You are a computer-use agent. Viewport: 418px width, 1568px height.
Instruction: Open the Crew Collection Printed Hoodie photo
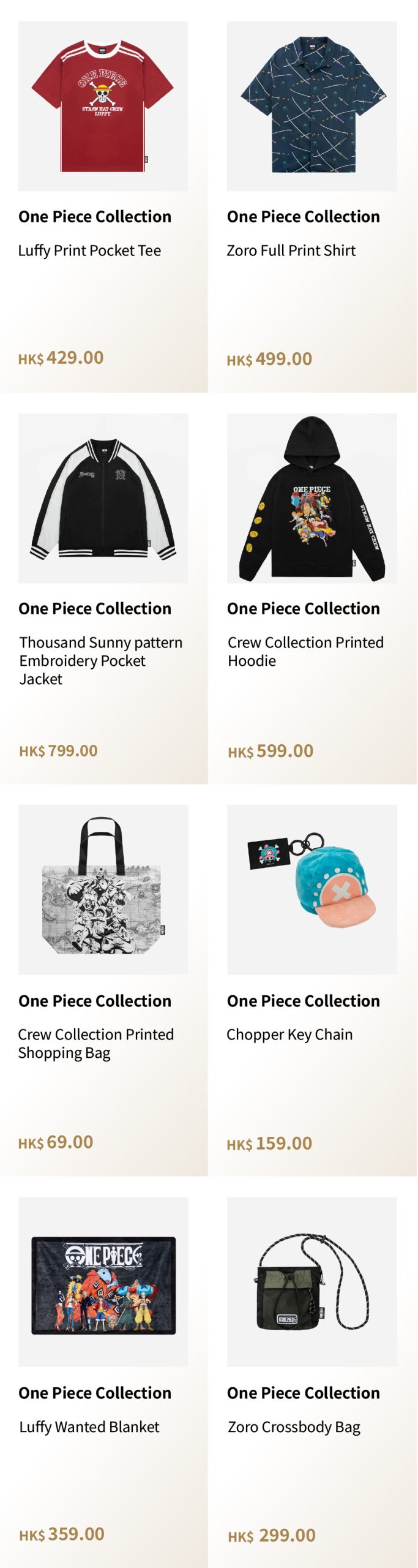click(x=312, y=498)
